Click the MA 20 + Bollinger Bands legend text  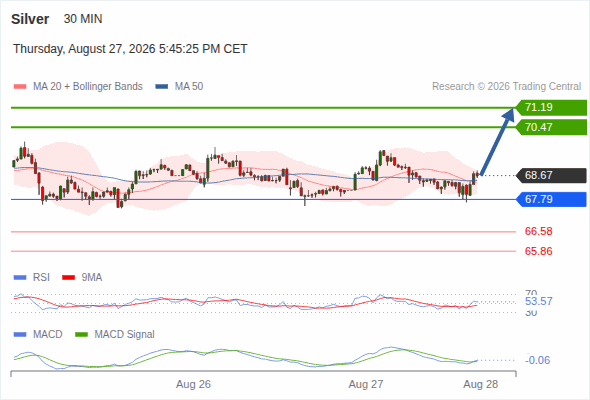click(x=88, y=87)
